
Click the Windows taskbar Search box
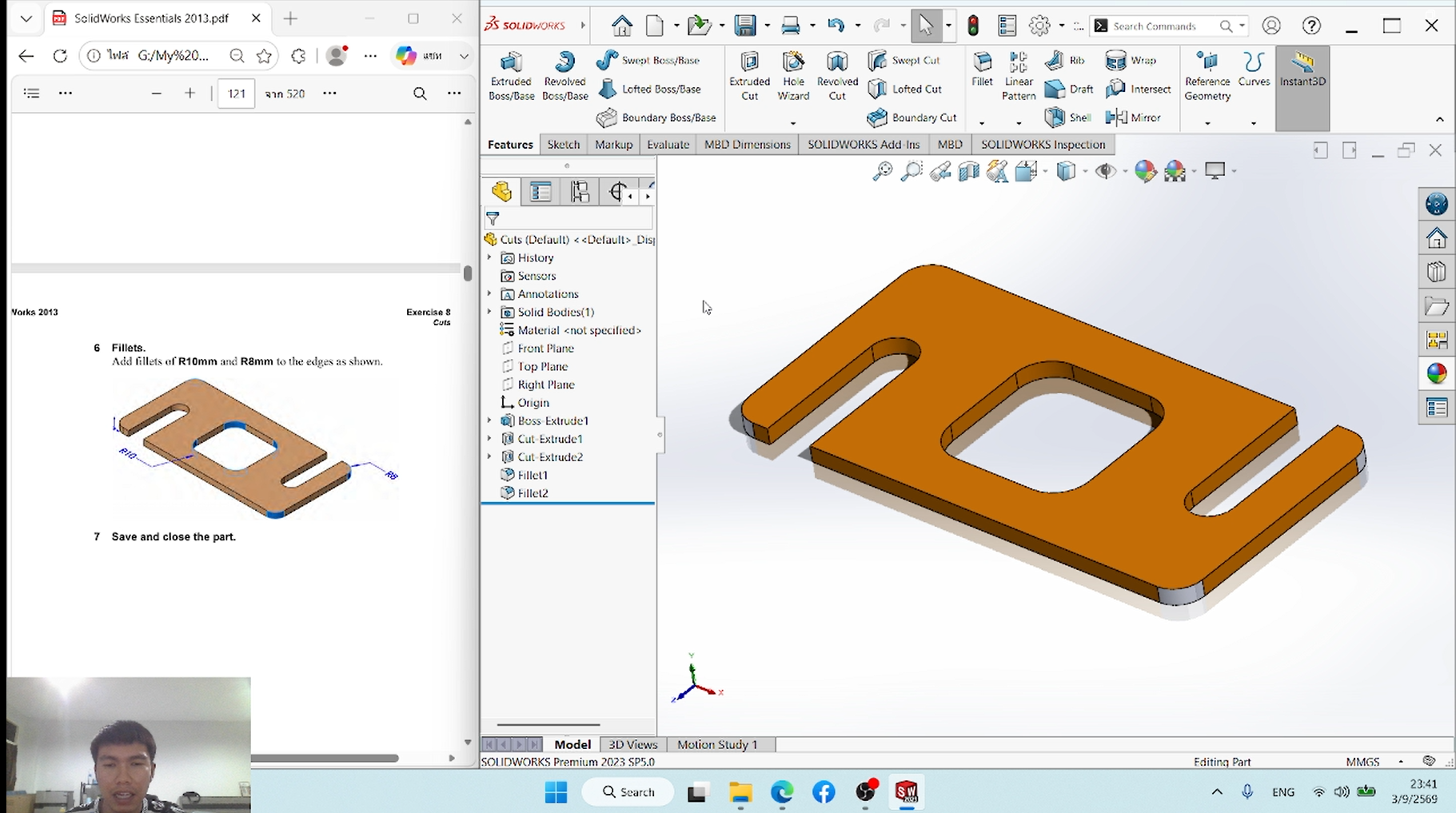pos(628,792)
